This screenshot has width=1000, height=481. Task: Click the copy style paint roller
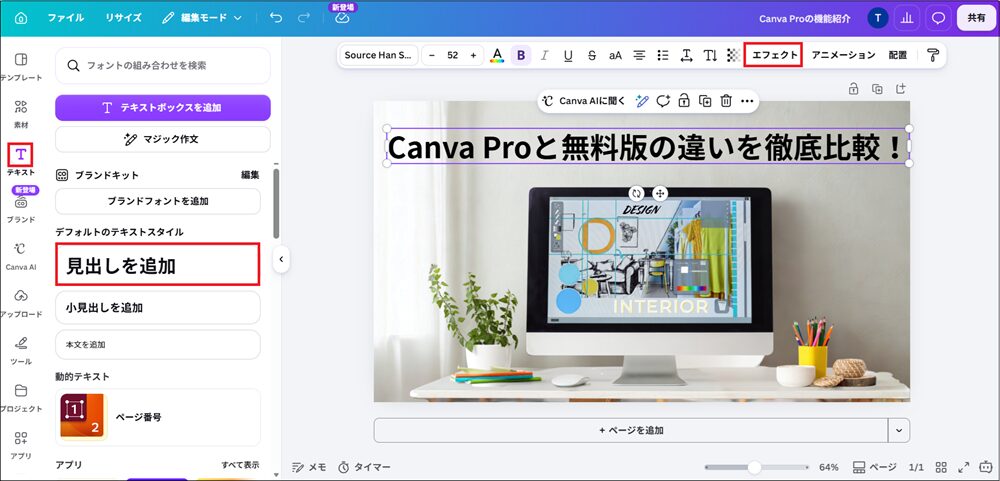(933, 56)
